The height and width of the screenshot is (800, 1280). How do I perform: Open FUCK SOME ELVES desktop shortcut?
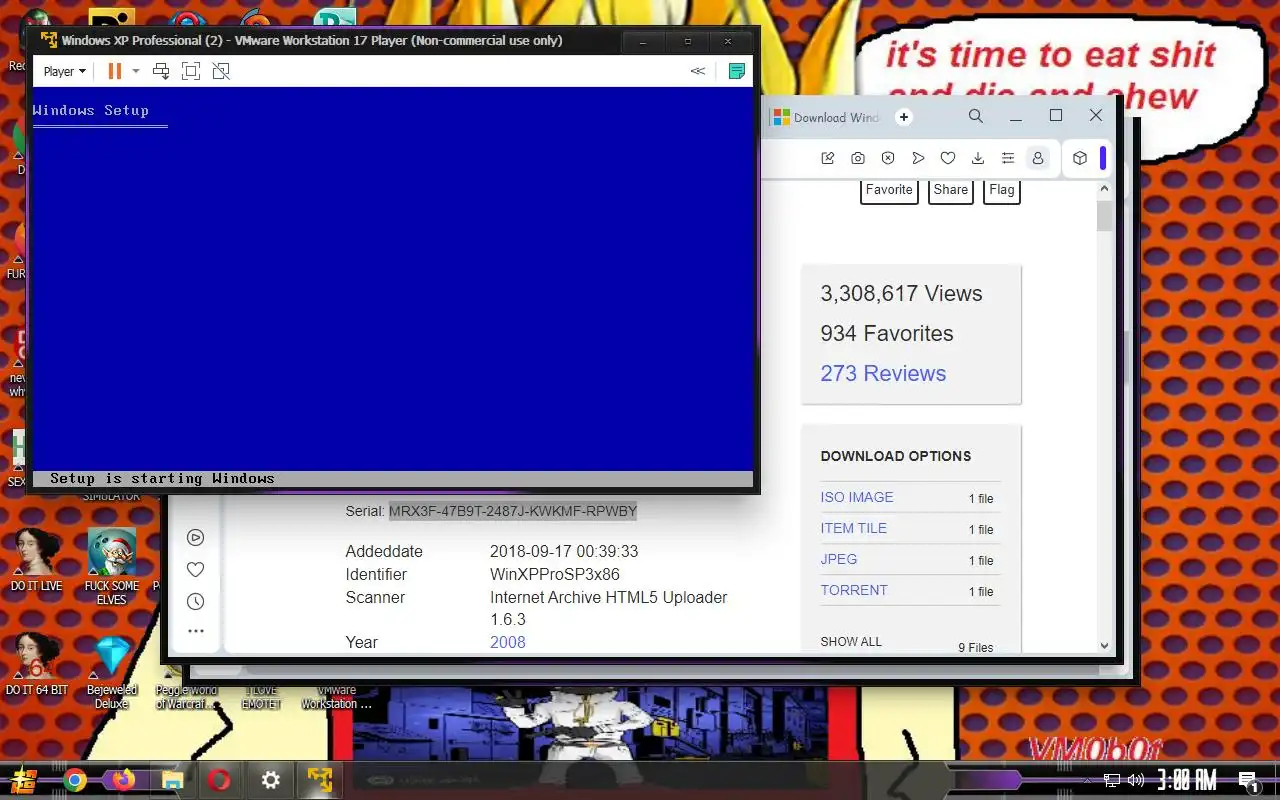tap(111, 566)
